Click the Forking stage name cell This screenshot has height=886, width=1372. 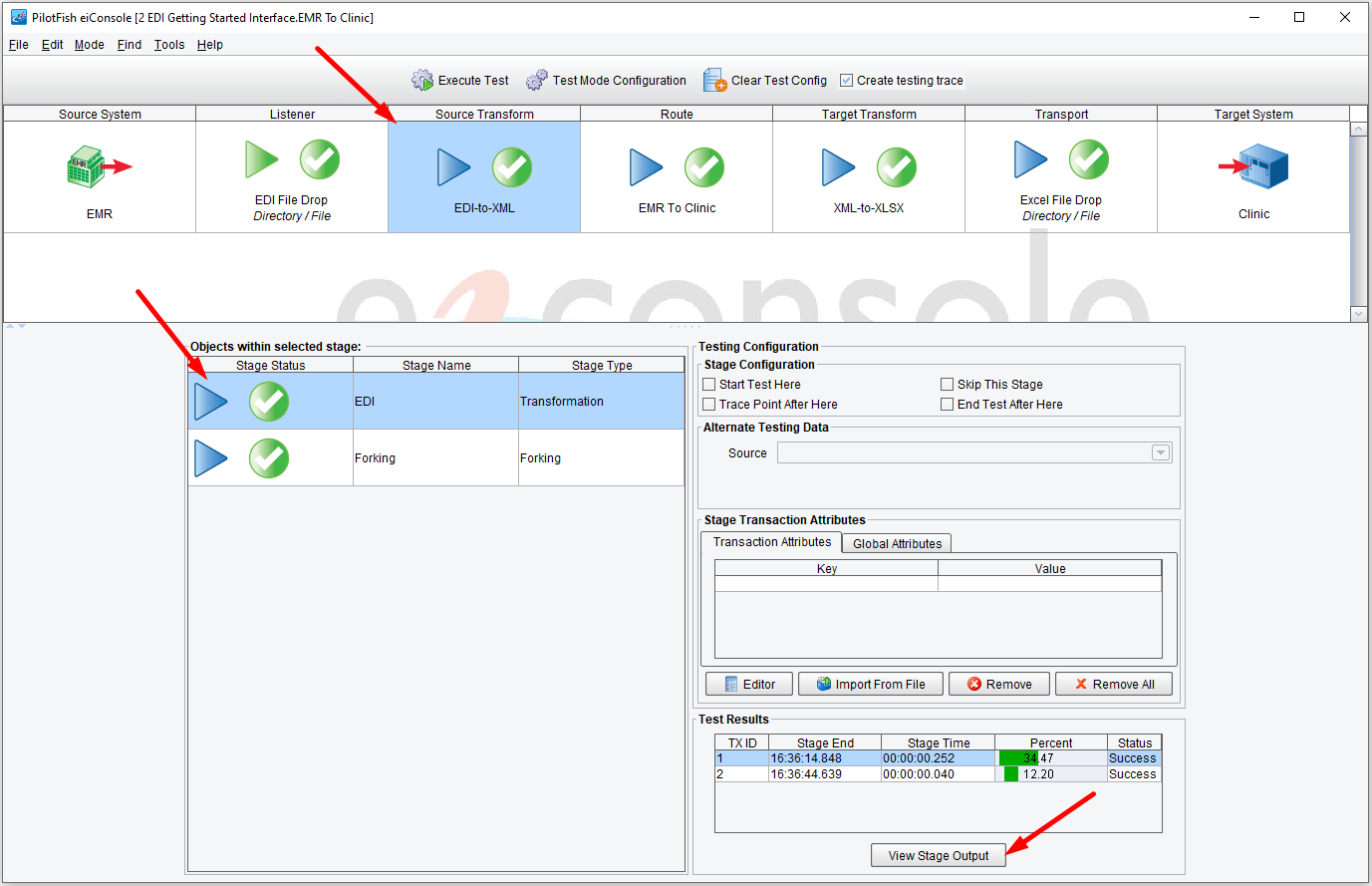[x=435, y=458]
